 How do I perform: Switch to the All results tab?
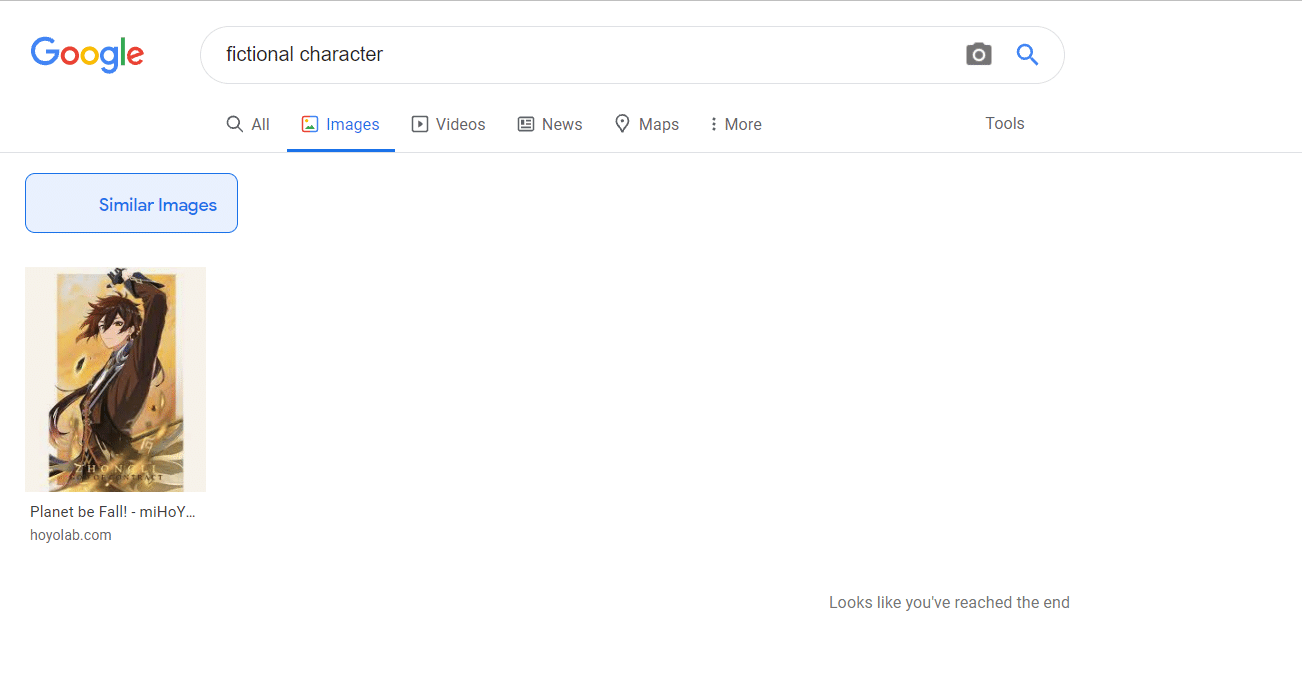260,124
